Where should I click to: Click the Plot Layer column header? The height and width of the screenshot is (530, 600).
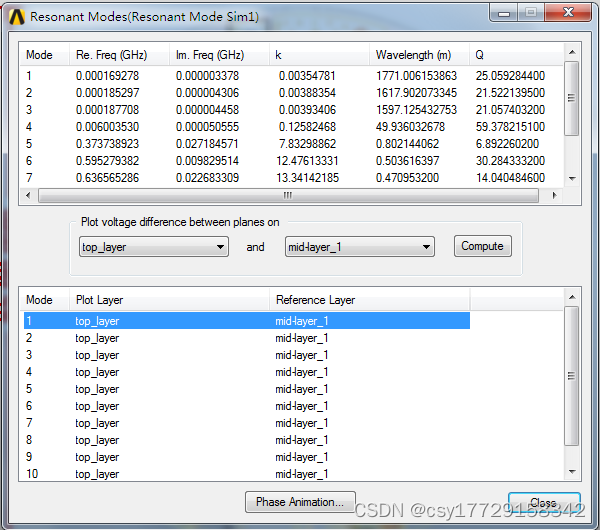point(170,300)
